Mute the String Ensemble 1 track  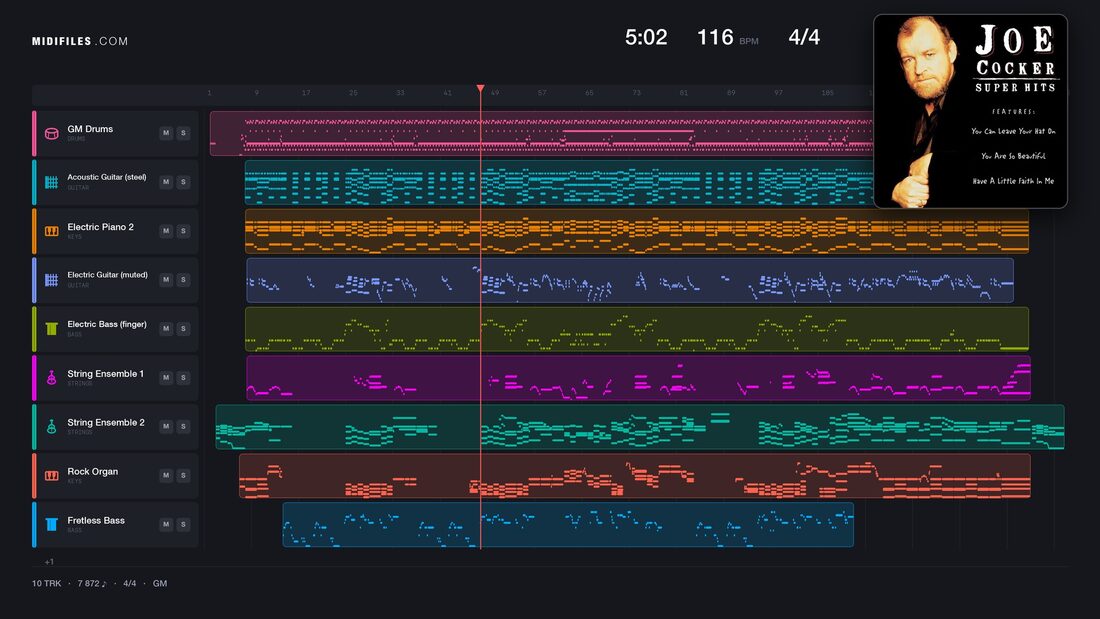click(166, 378)
